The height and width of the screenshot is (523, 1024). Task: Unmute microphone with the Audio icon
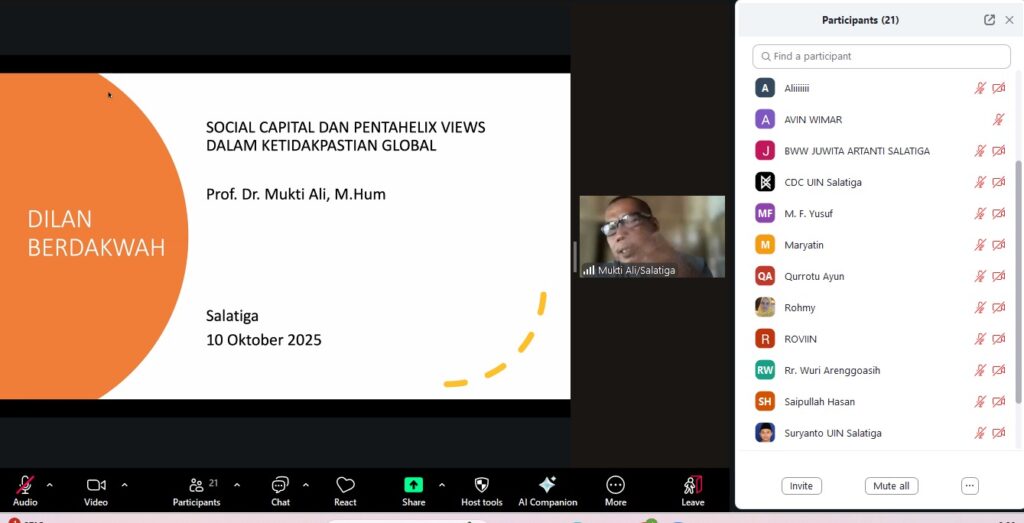(25, 486)
